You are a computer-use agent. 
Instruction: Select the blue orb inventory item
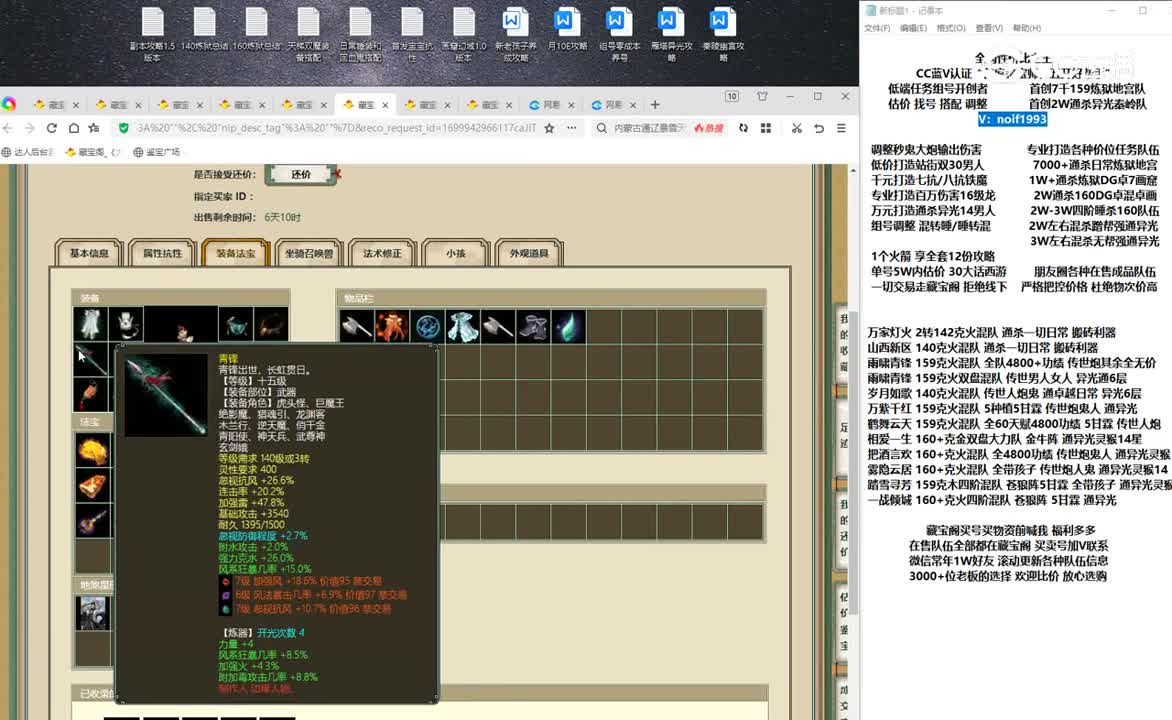pos(427,327)
